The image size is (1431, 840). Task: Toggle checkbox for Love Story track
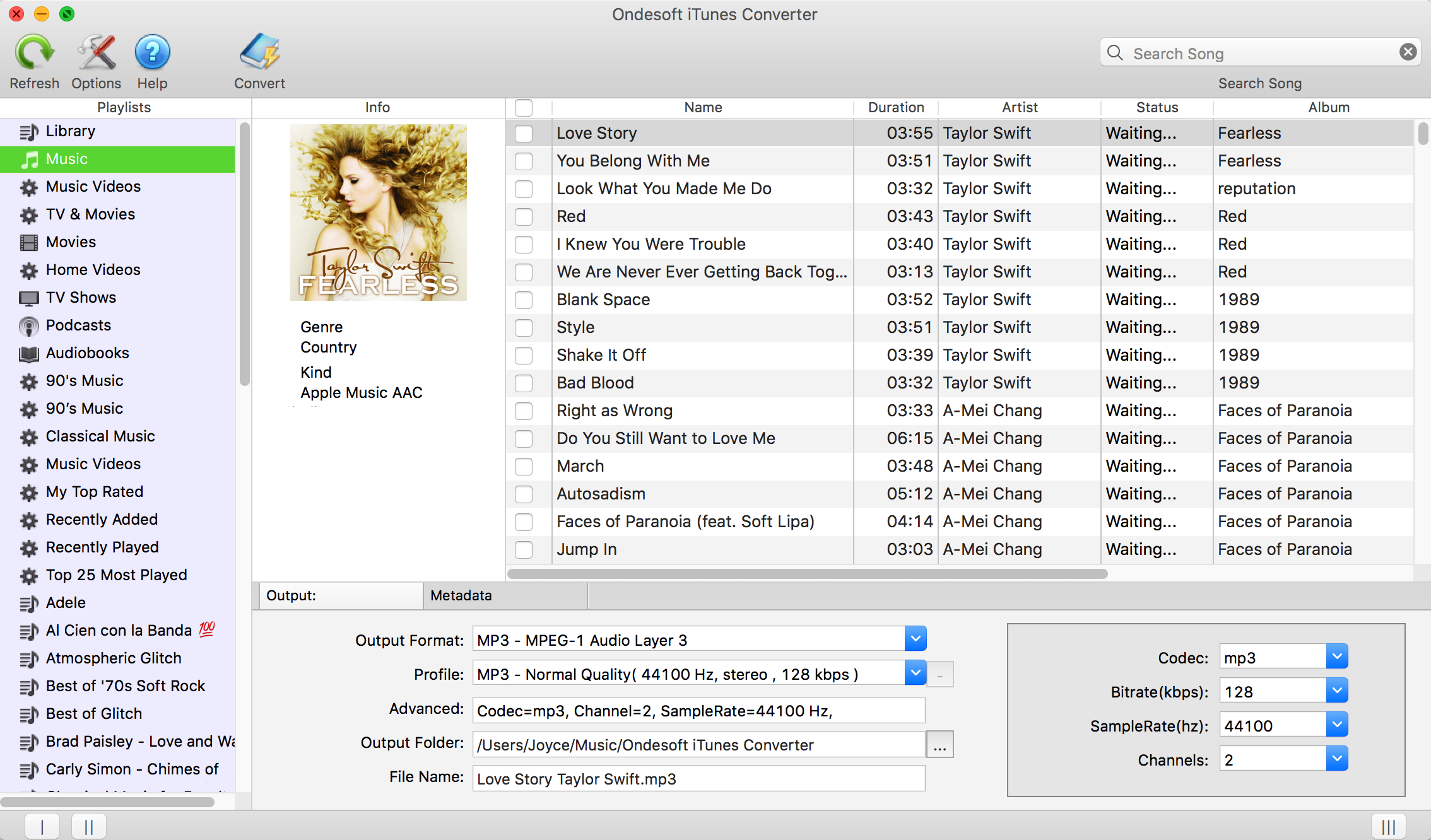pos(525,132)
